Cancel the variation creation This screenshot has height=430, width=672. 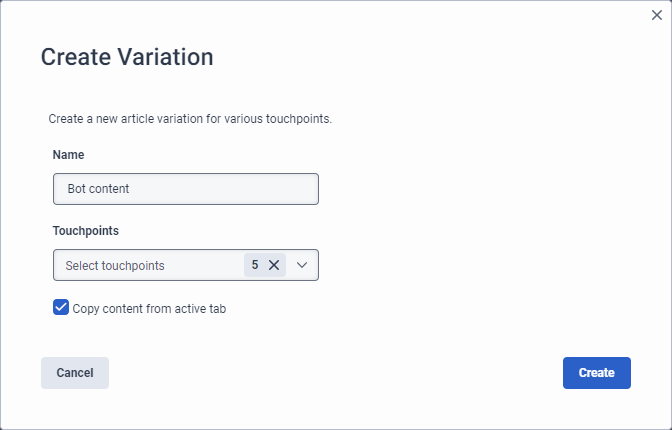click(75, 373)
